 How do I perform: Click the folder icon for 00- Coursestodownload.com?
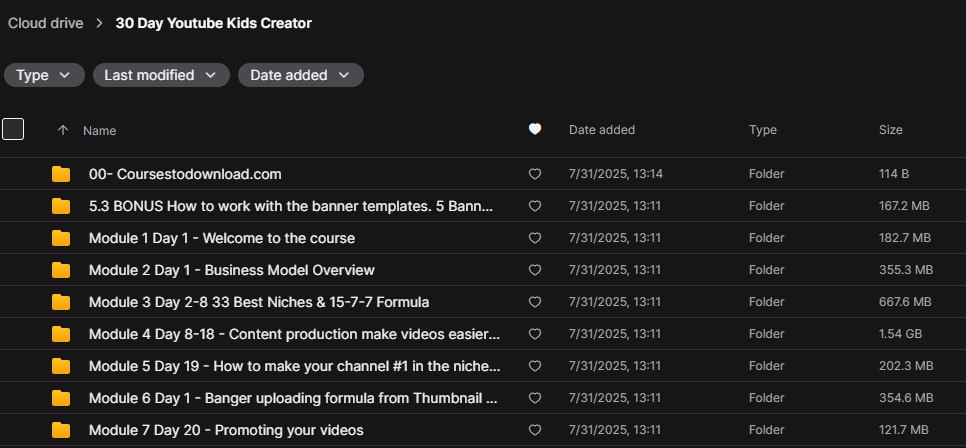(x=61, y=174)
